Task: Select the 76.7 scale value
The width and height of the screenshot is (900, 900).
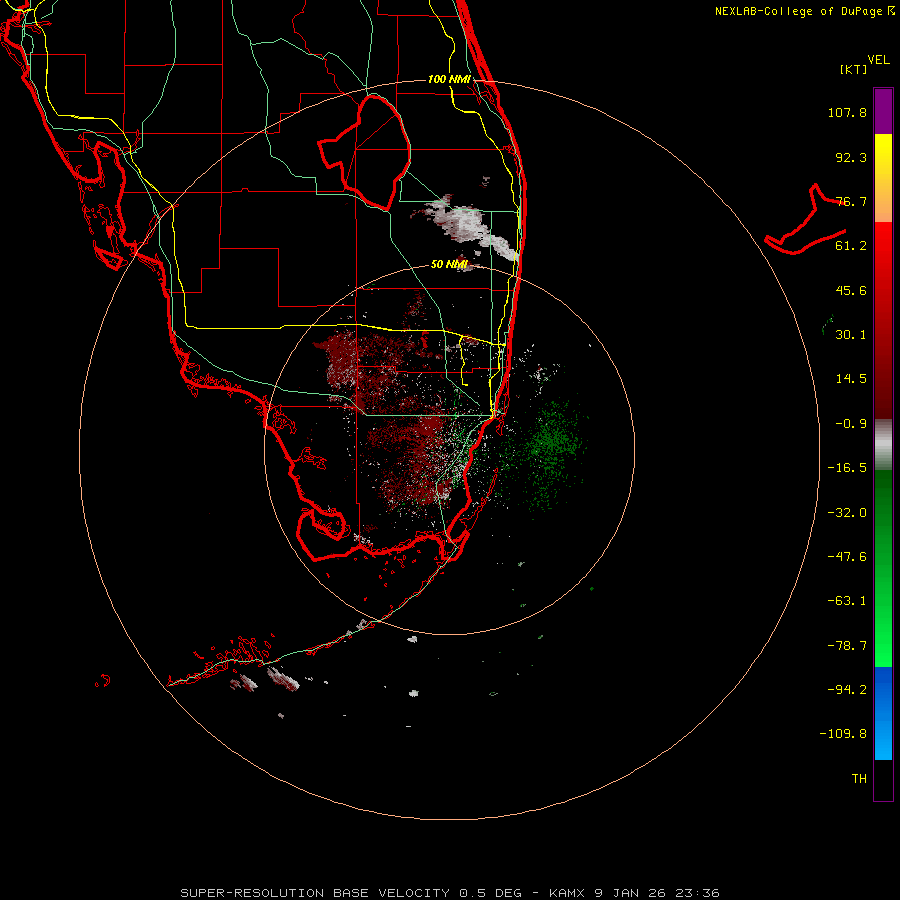Action: (x=851, y=201)
